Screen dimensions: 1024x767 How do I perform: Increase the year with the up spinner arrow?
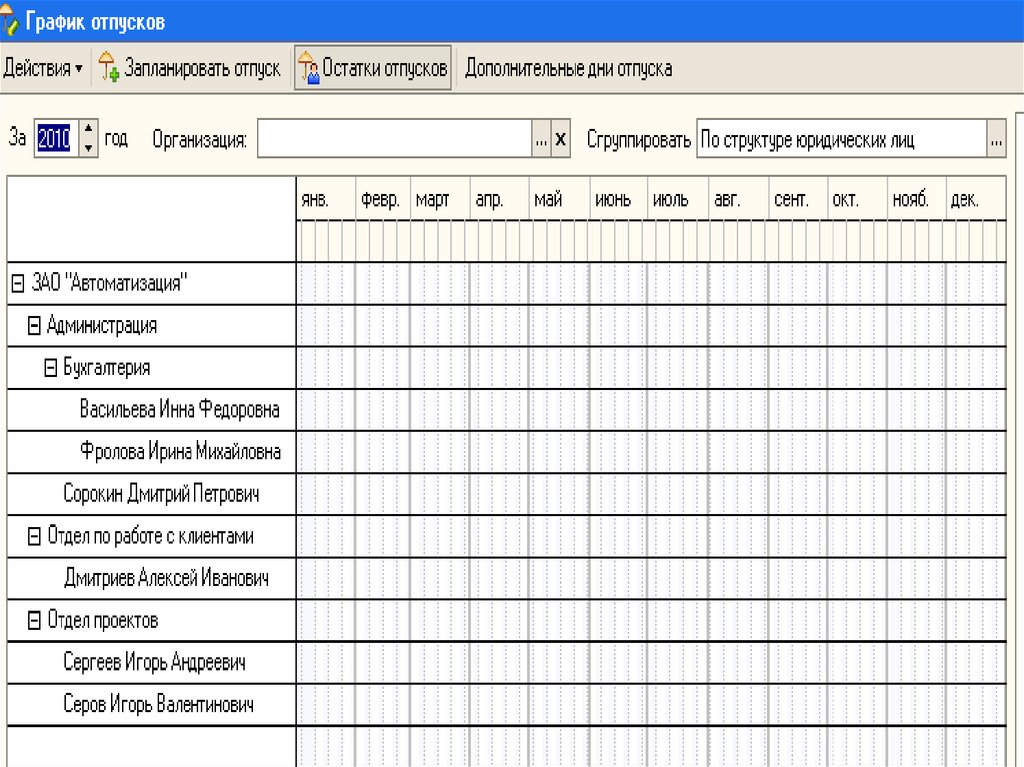click(x=88, y=130)
